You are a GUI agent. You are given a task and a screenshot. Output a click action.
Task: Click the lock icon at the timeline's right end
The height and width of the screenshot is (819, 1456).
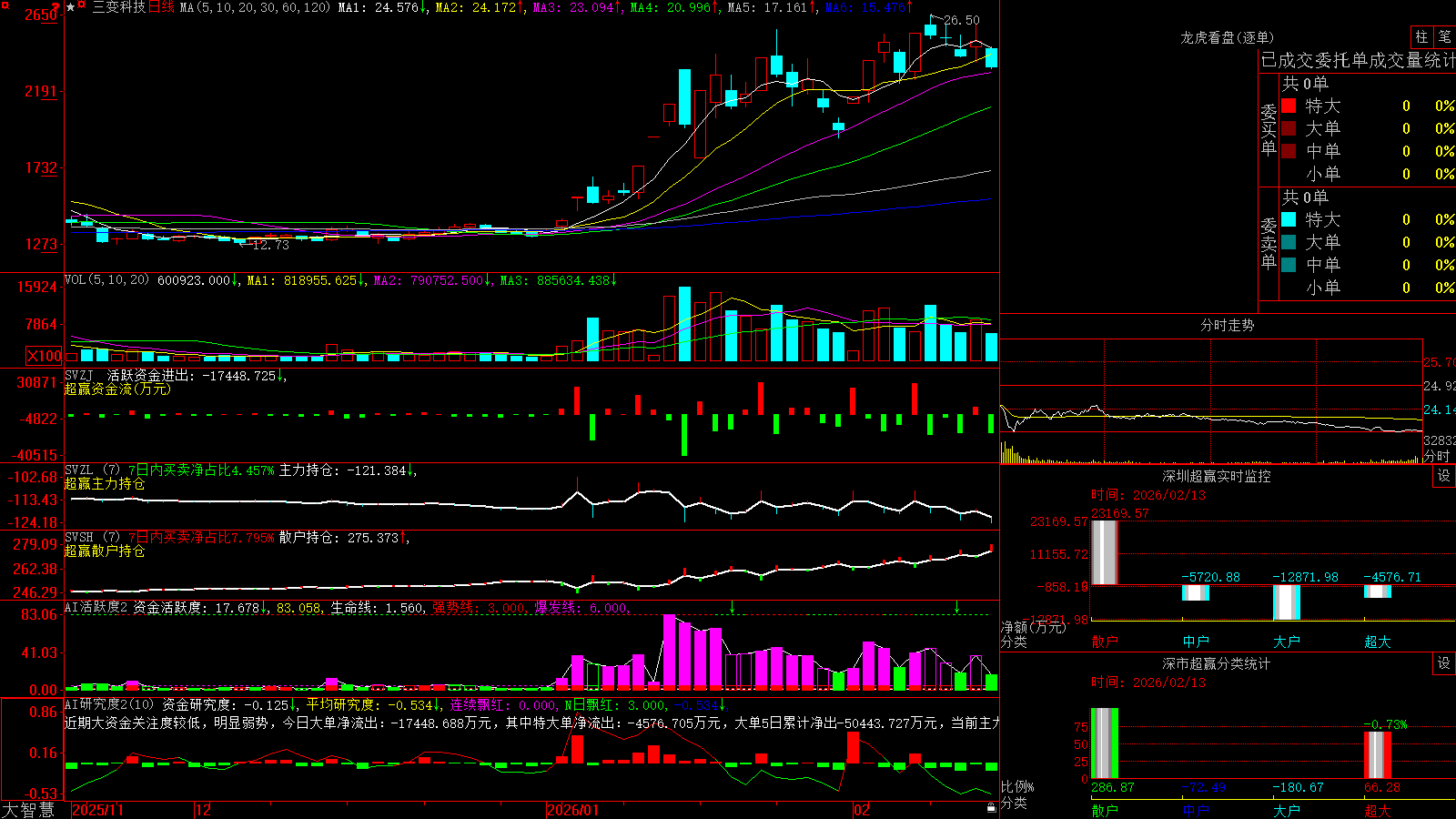[991, 808]
